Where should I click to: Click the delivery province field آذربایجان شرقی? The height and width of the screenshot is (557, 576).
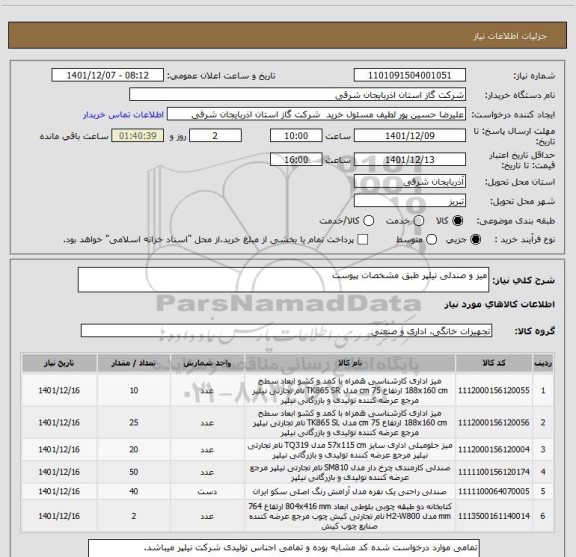410,182
